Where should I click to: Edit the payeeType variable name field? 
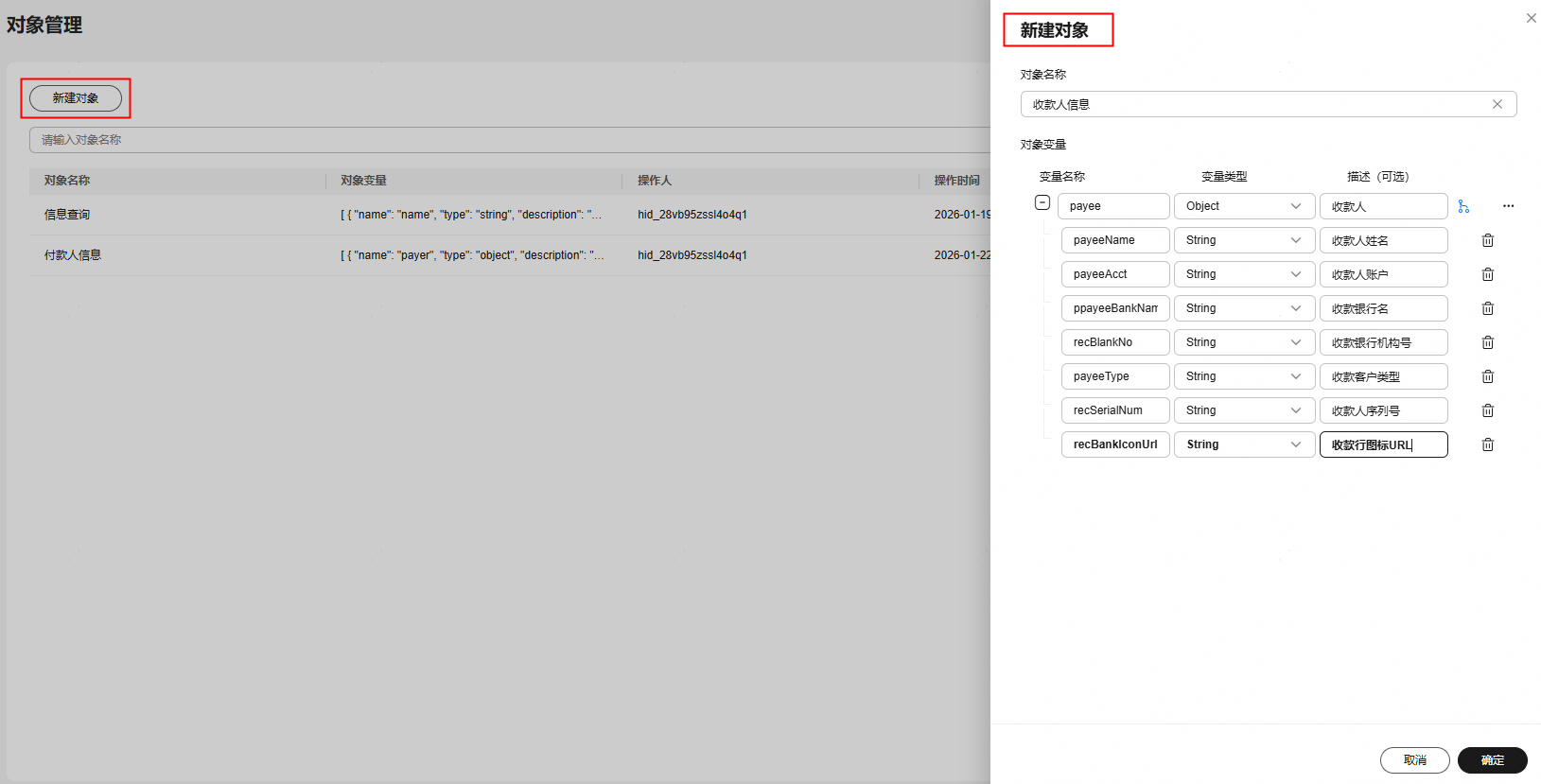1115,376
